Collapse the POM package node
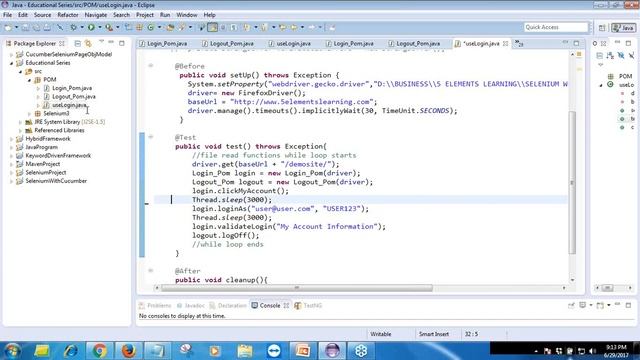640x360 pixels. click(29, 80)
